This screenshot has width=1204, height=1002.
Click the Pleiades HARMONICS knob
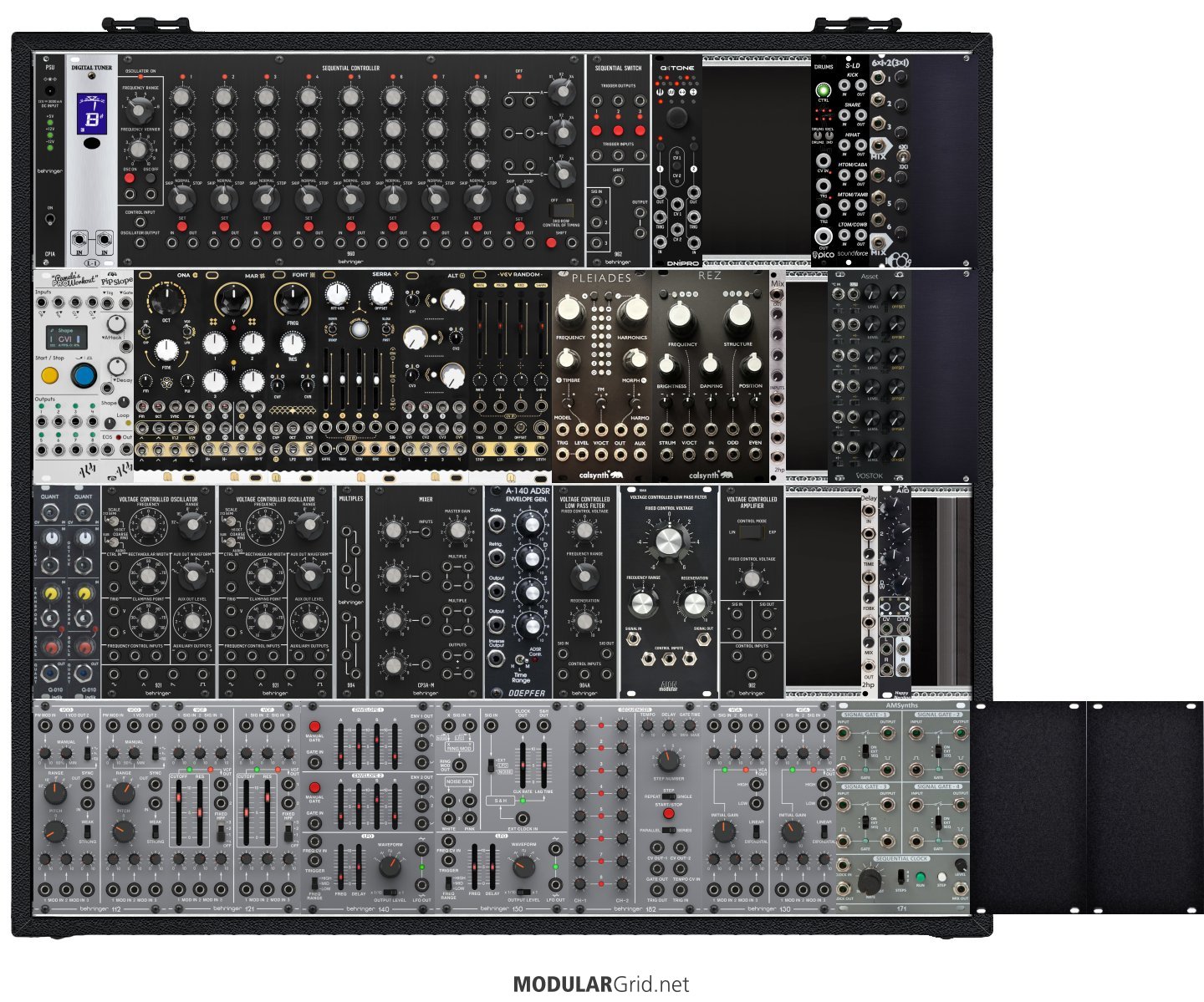[x=633, y=310]
